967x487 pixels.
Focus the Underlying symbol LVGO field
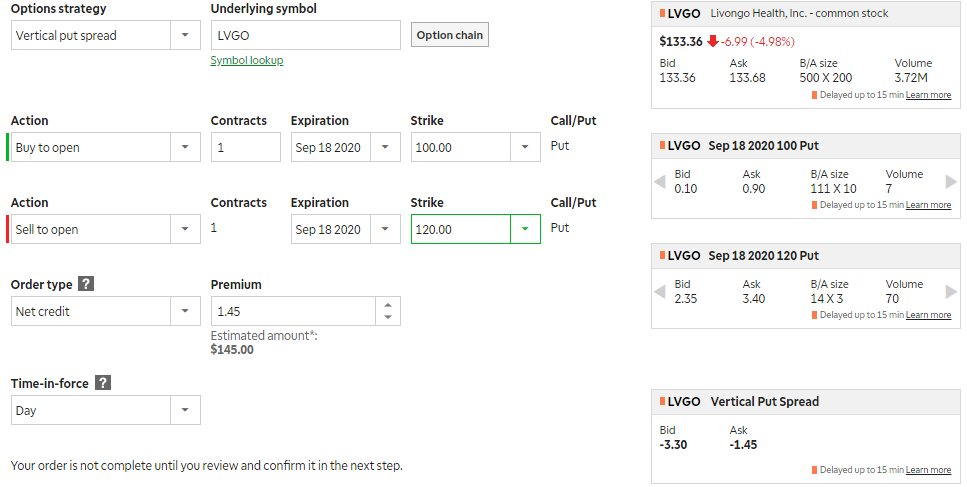point(305,35)
